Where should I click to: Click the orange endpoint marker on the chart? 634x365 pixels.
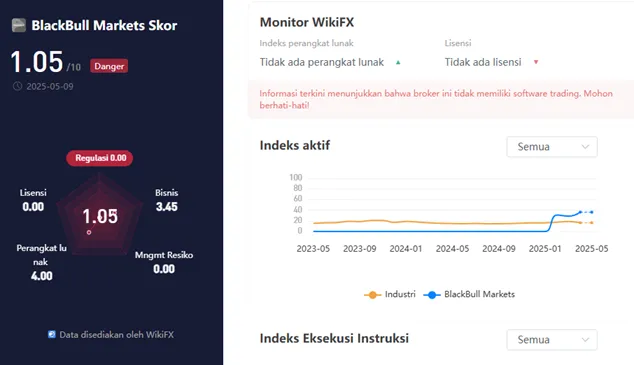click(592, 223)
